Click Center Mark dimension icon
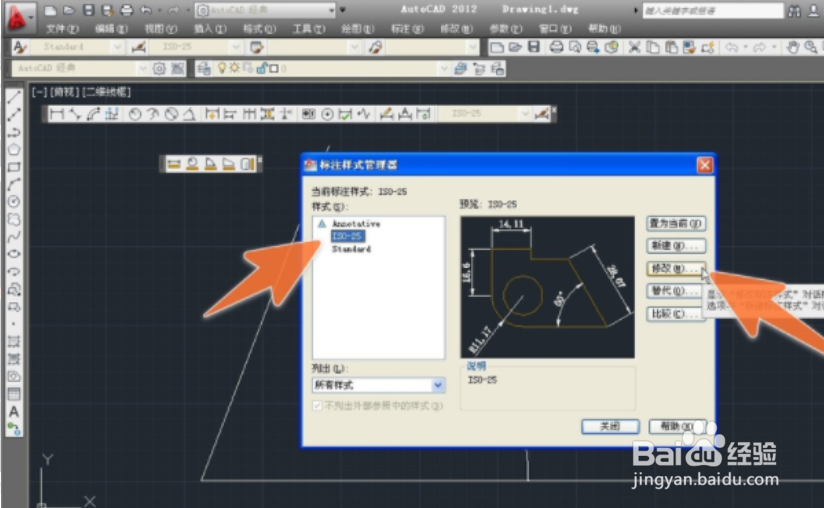The height and width of the screenshot is (508, 824). tap(327, 113)
